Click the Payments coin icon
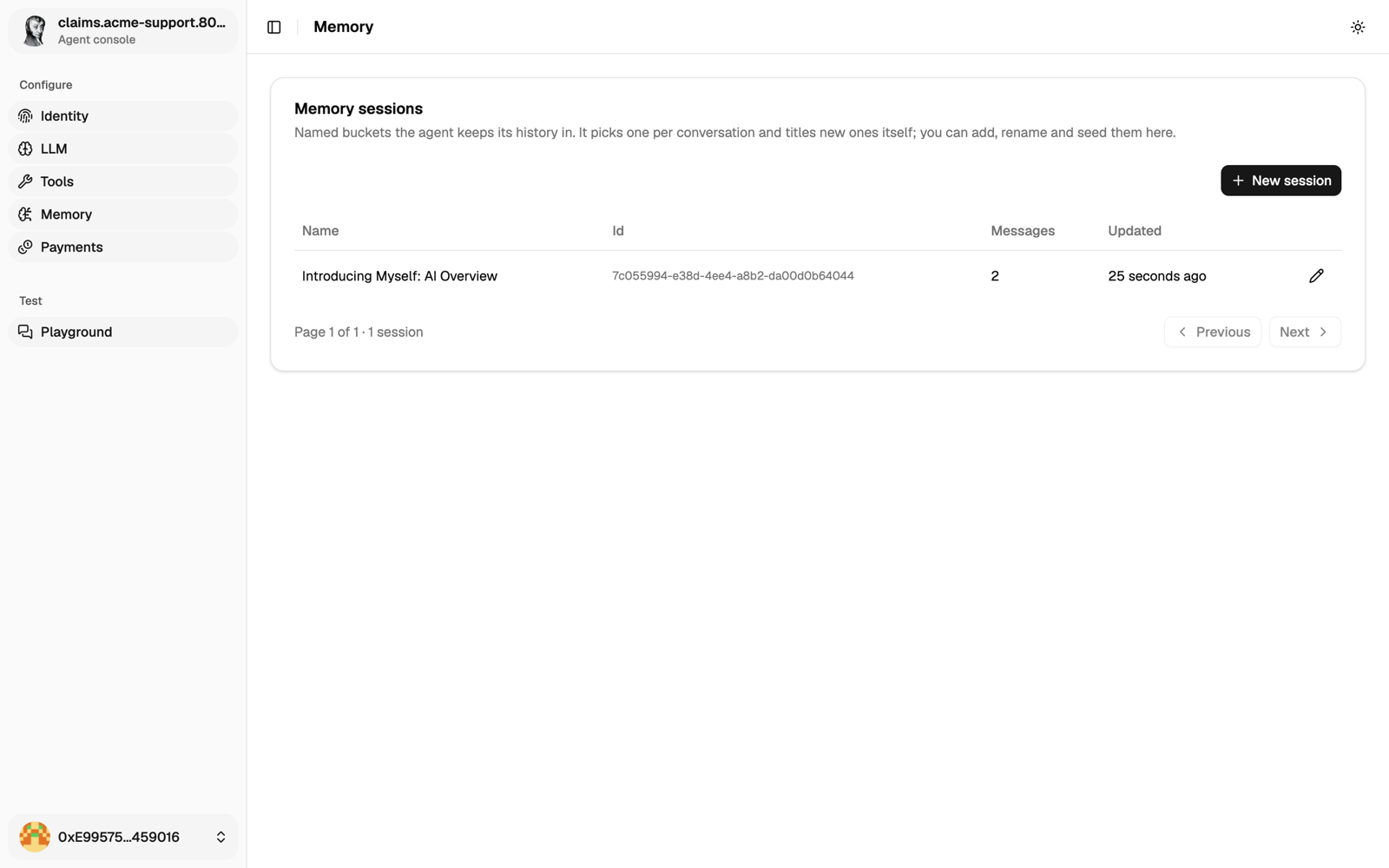 [x=25, y=247]
